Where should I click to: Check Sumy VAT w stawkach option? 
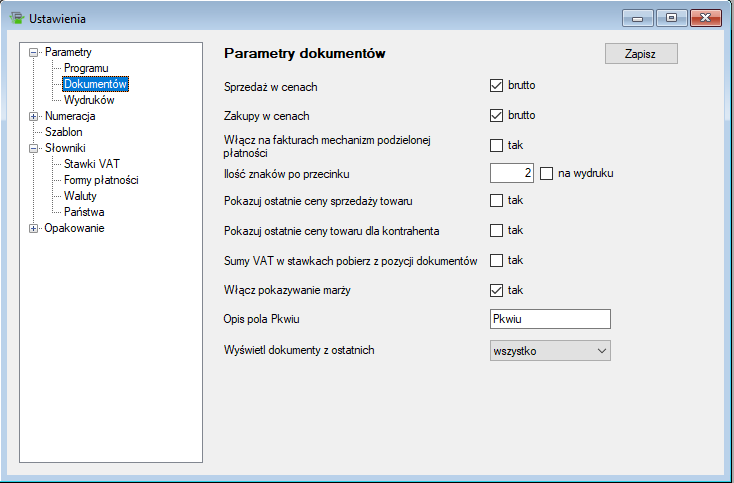tap(497, 260)
